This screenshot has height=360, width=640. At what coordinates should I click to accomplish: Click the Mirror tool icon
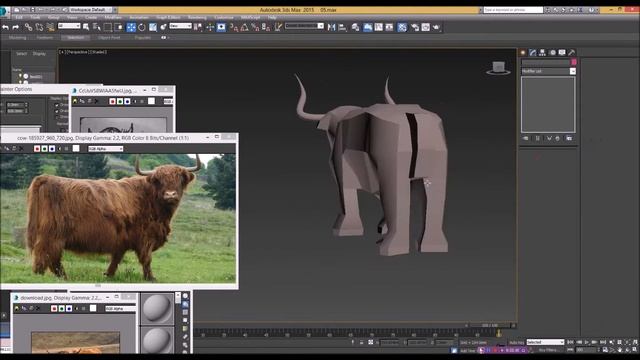[331, 27]
